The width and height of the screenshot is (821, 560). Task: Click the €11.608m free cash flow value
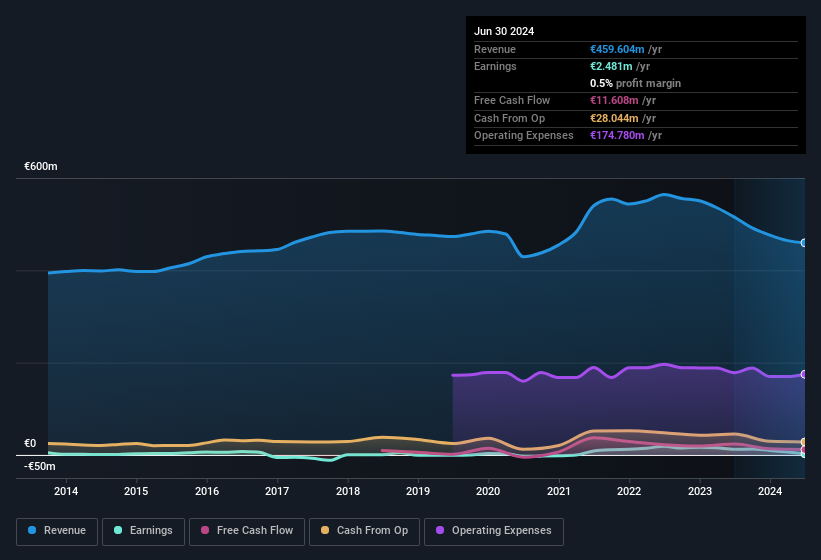[614, 100]
